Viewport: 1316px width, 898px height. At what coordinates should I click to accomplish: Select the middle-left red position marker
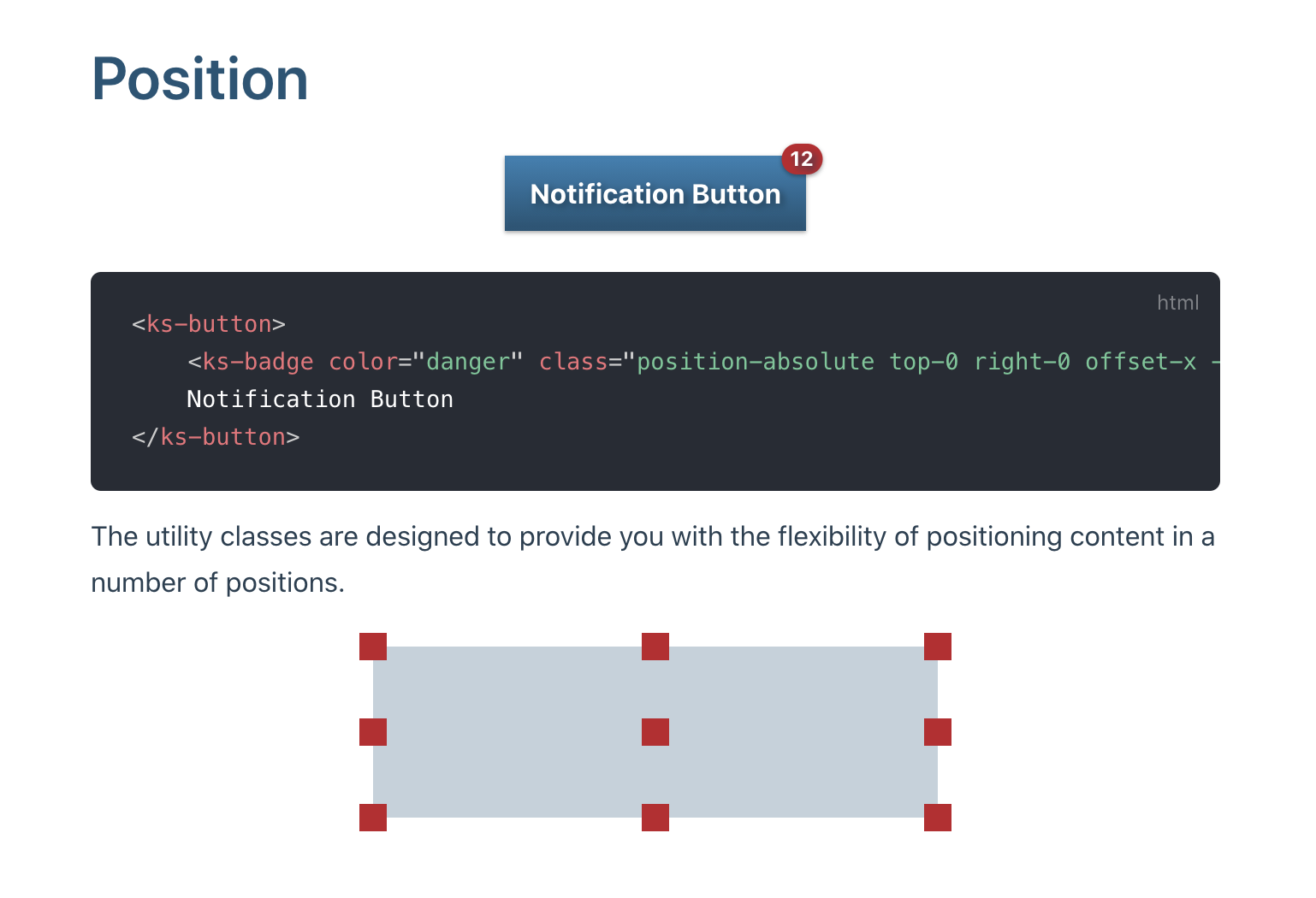373,731
